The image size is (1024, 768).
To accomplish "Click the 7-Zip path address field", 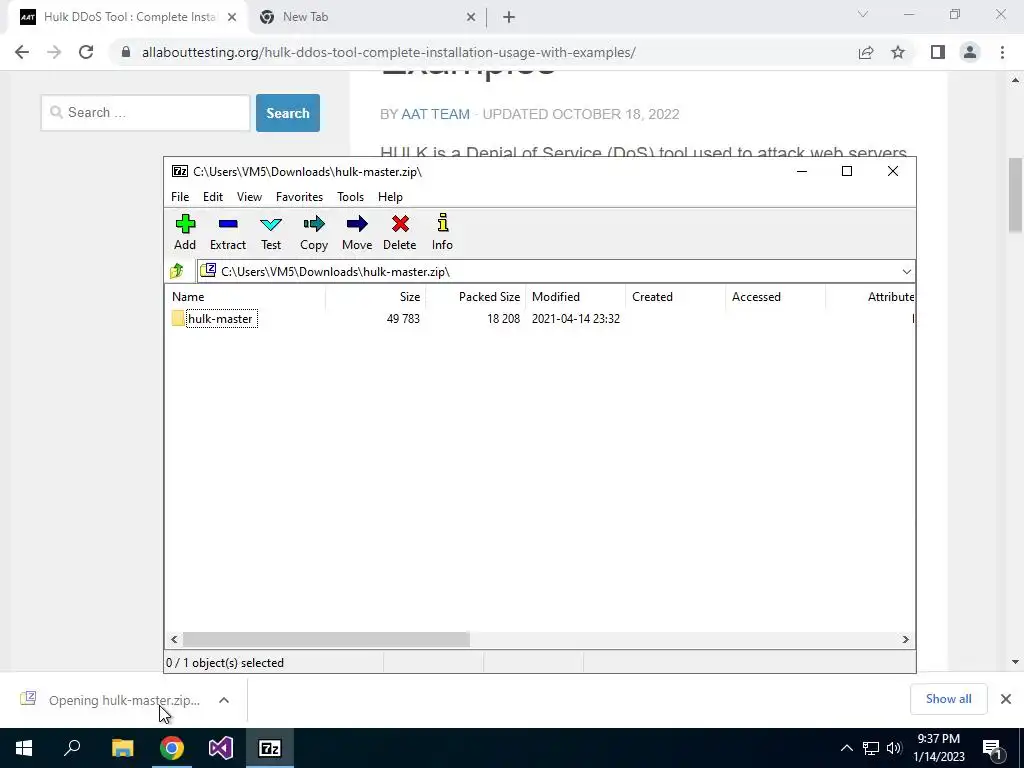I will pos(555,272).
